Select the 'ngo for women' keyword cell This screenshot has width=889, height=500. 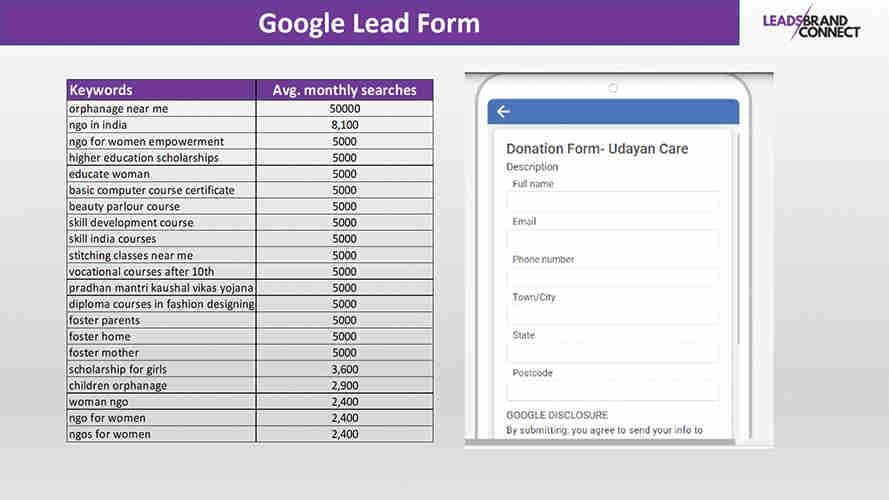161,418
